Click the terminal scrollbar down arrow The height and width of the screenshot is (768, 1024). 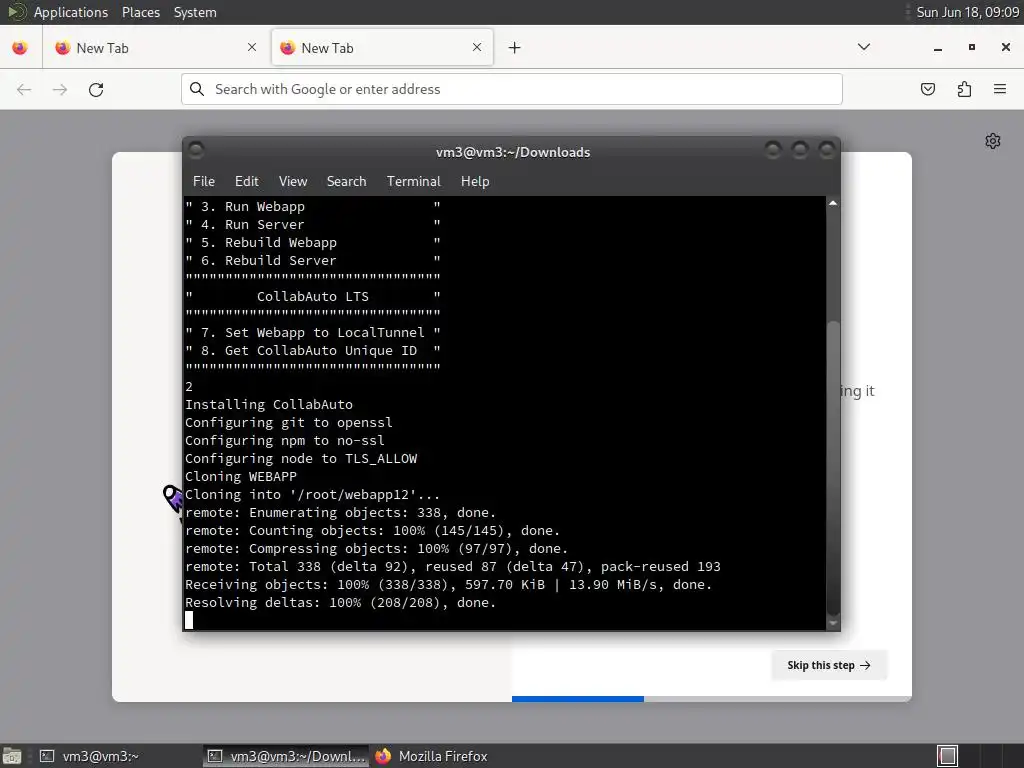[x=833, y=623]
